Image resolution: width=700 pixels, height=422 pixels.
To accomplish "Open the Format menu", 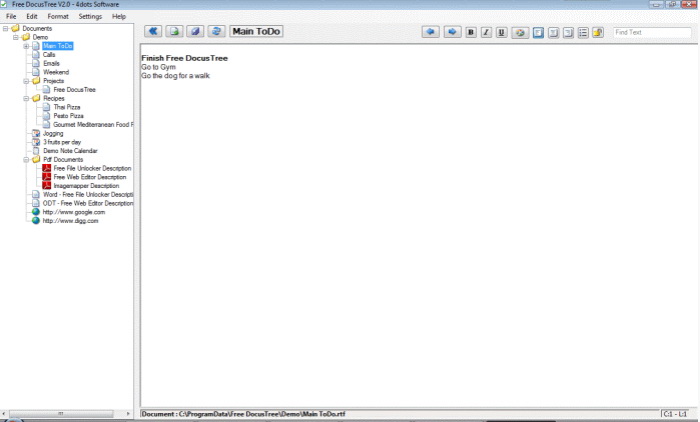I will (x=58, y=16).
